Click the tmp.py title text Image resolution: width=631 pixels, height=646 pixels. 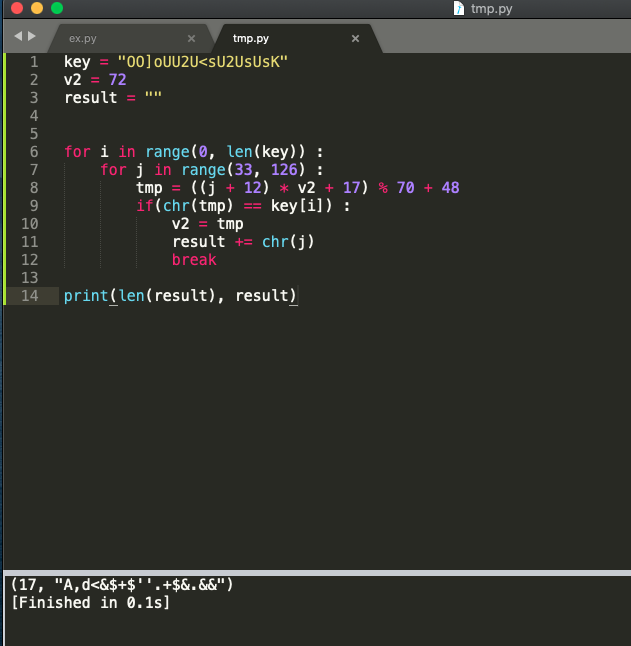coord(491,9)
